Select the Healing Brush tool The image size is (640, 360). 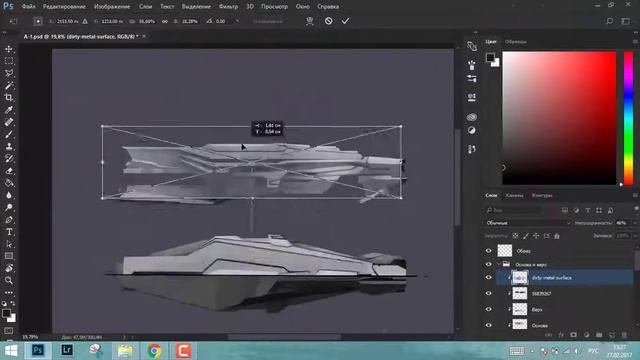point(9,122)
